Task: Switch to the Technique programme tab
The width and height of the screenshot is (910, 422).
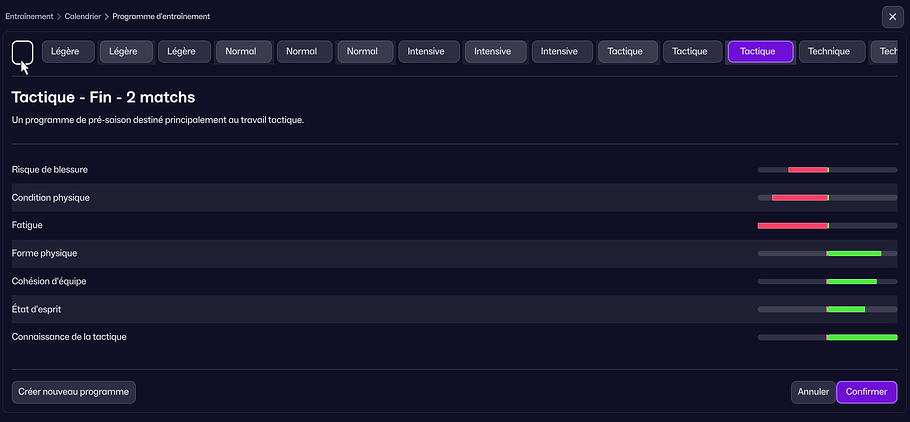Action: (829, 52)
